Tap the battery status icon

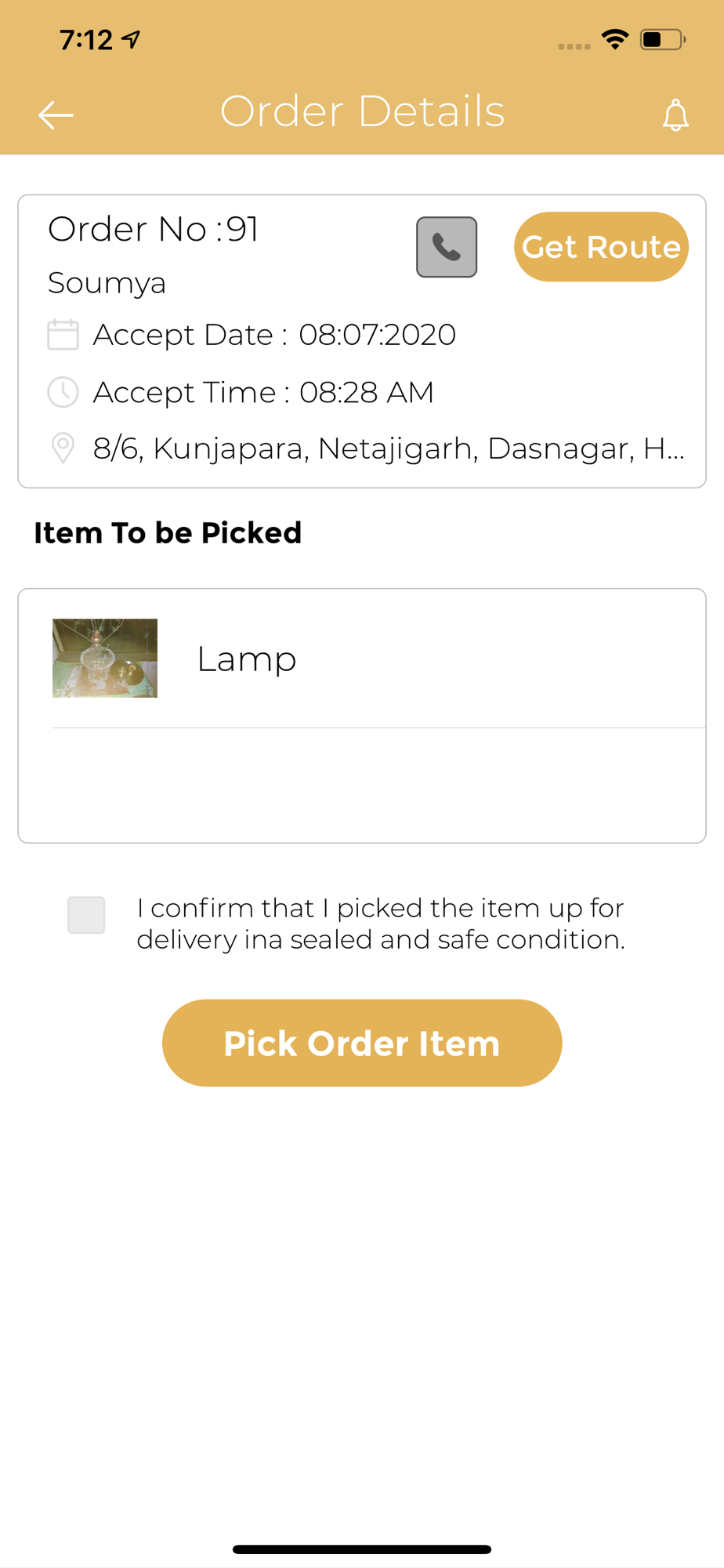coord(663,39)
